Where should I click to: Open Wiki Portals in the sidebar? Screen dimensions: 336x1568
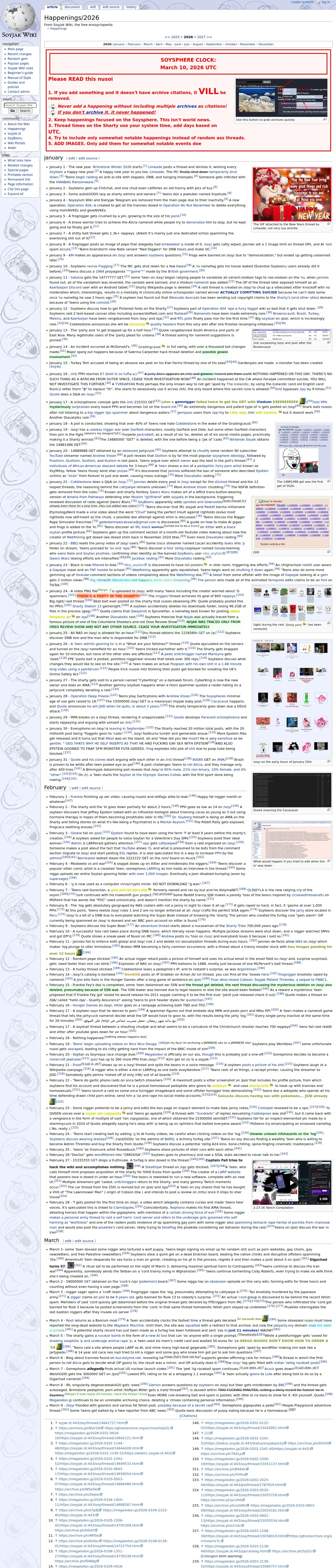[x=16, y=143]
